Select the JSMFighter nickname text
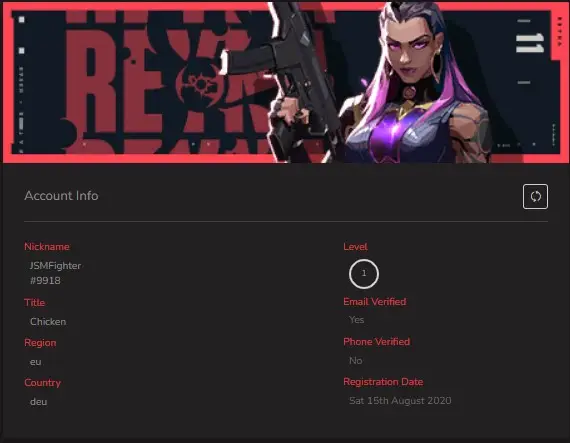The image size is (570, 443). coord(55,266)
